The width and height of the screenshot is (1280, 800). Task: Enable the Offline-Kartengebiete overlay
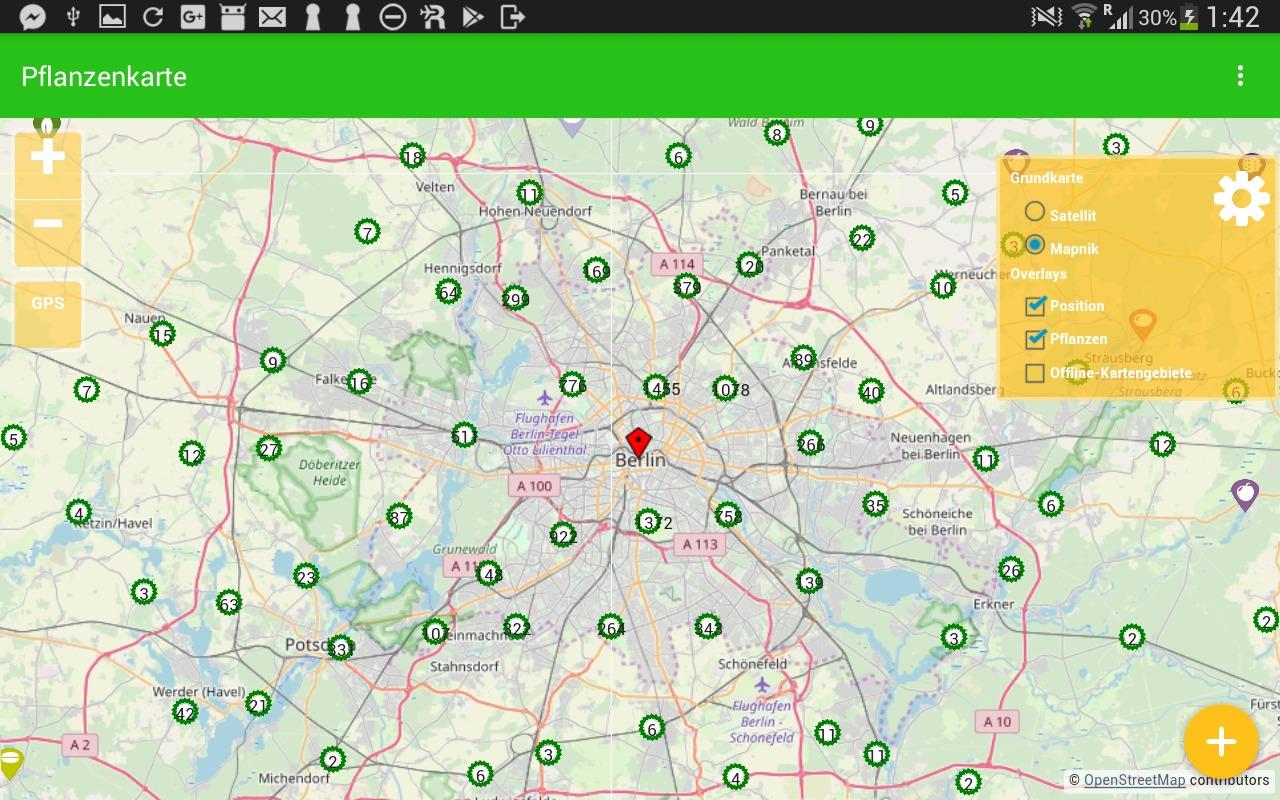pos(1035,373)
